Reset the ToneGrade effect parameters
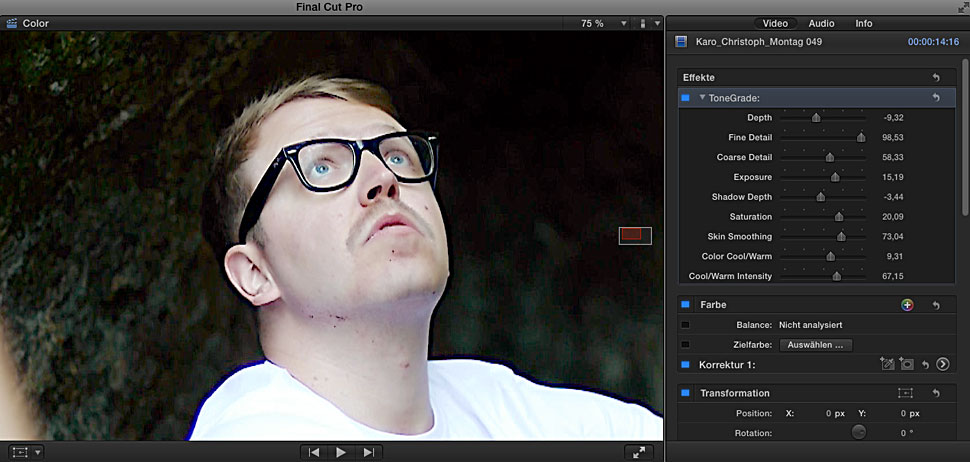 (x=936, y=97)
